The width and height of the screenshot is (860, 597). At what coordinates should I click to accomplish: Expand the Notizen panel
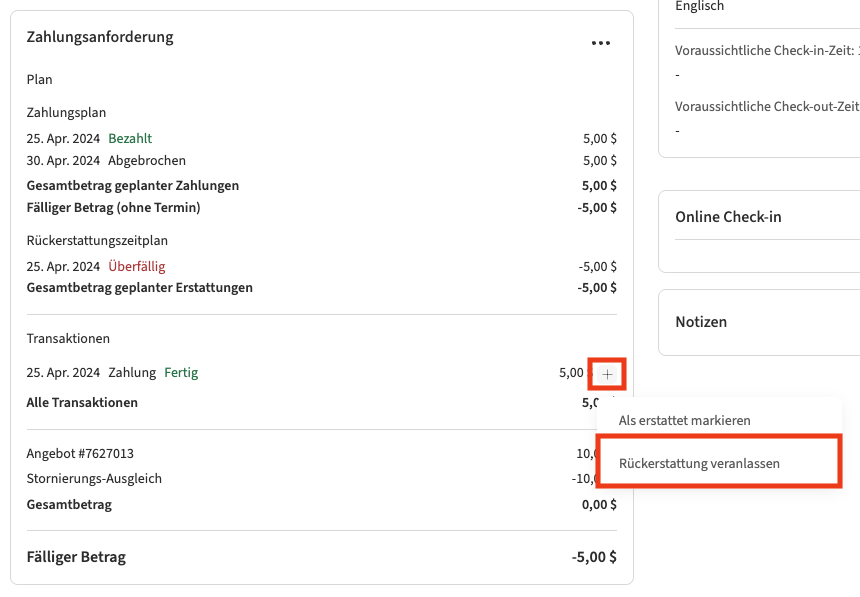pyautogui.click(x=701, y=322)
